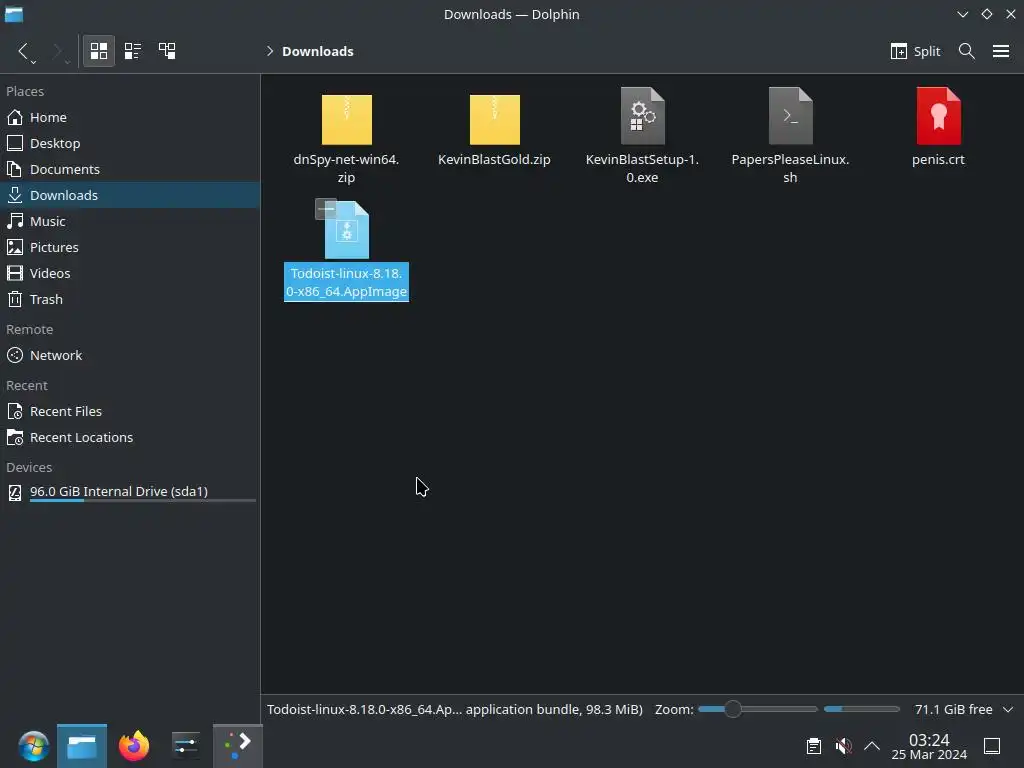Open the search icon in the toolbar
1024x768 pixels.
[x=967, y=51]
